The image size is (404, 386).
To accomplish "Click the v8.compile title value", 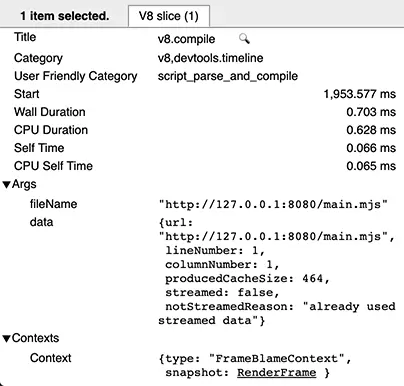I will pyautogui.click(x=186, y=39).
